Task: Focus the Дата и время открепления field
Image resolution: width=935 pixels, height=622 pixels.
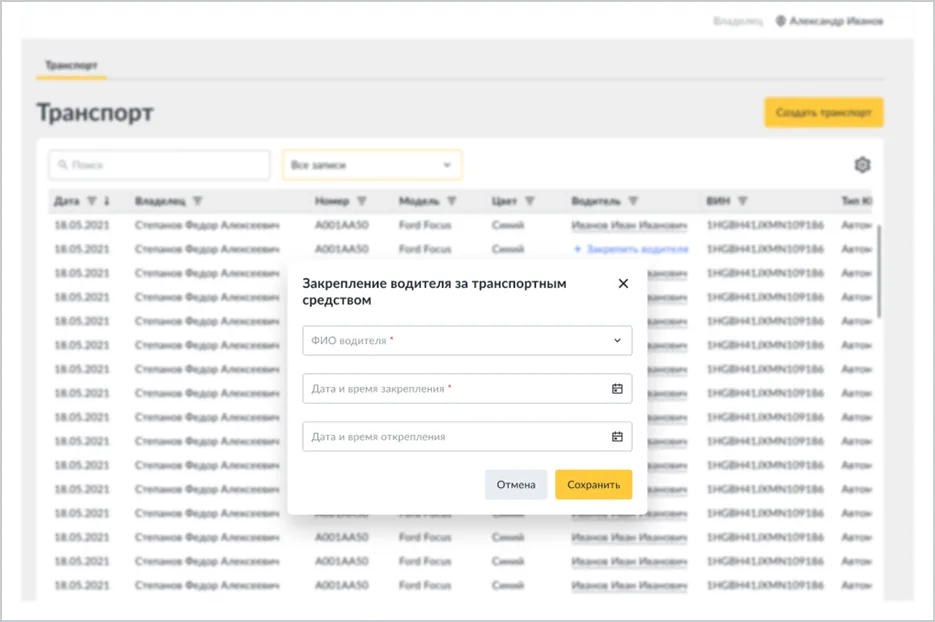Action: (467, 437)
